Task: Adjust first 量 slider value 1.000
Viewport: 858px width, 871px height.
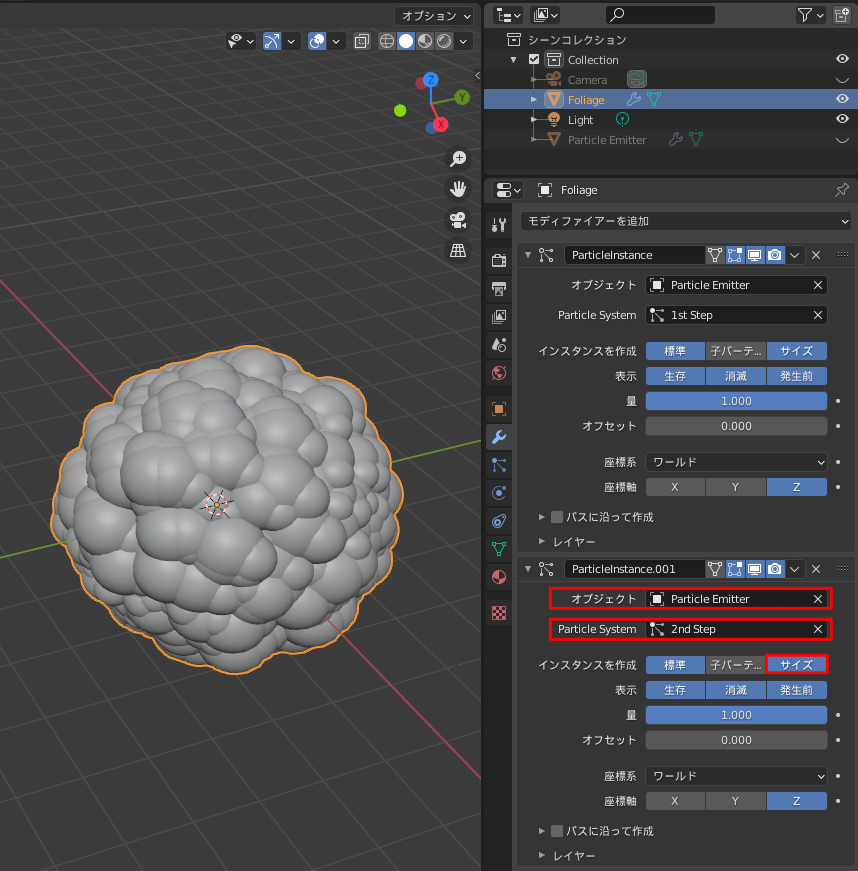Action: [736, 401]
